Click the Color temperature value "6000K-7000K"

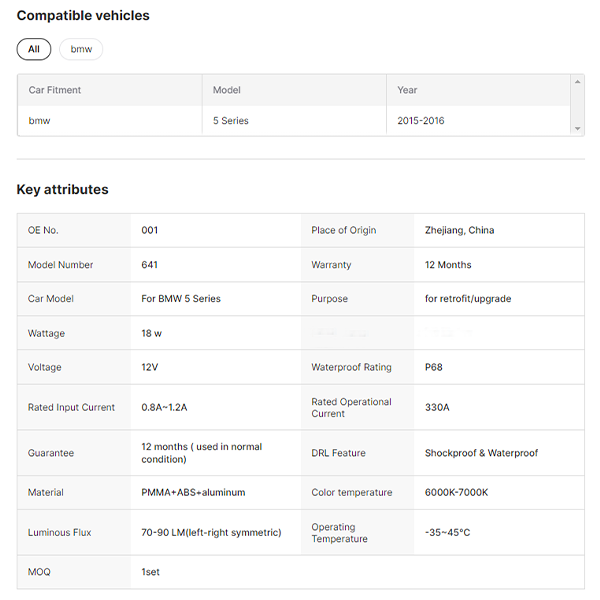458,492
